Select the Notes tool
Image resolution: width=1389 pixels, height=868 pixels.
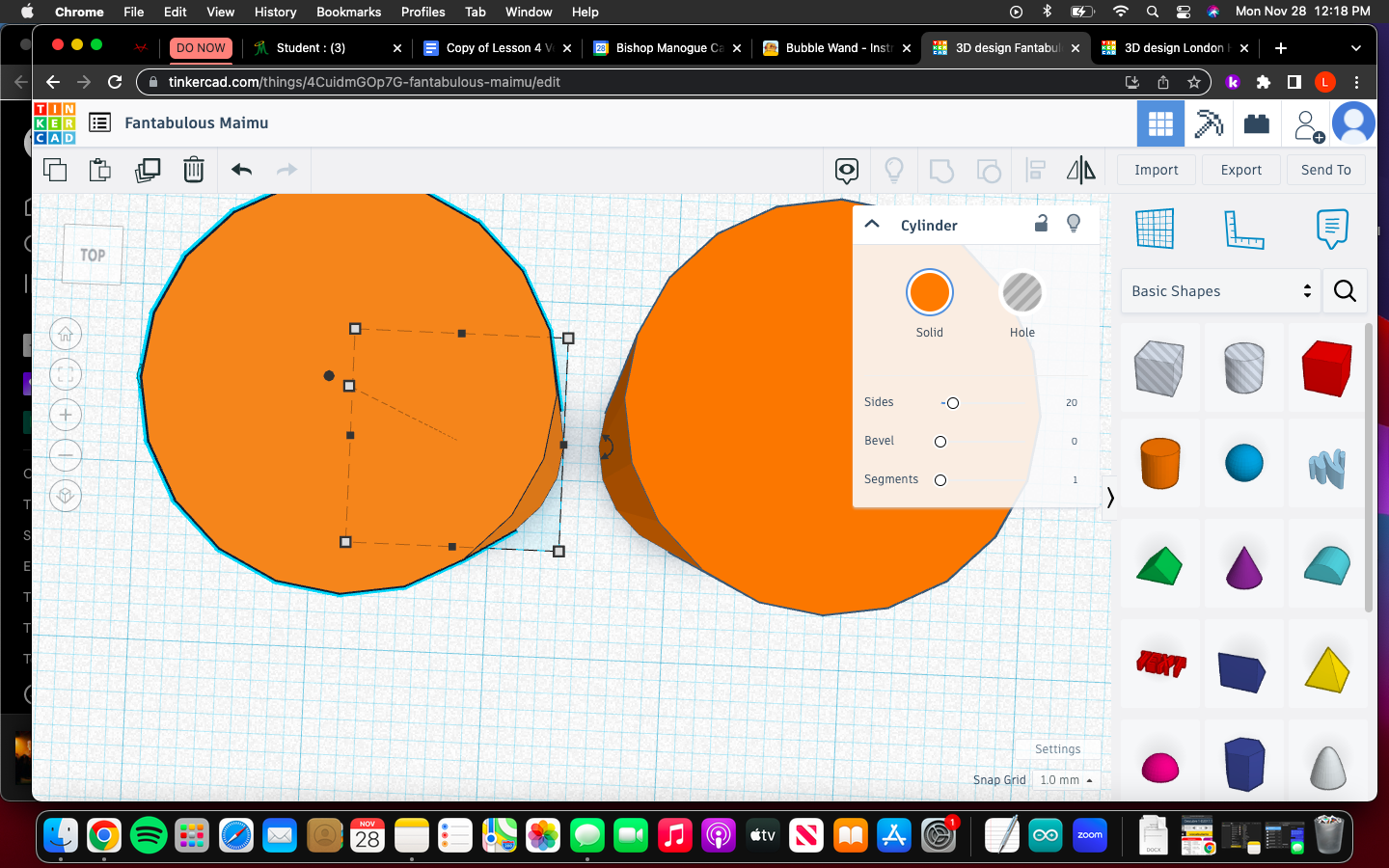coord(1332,229)
